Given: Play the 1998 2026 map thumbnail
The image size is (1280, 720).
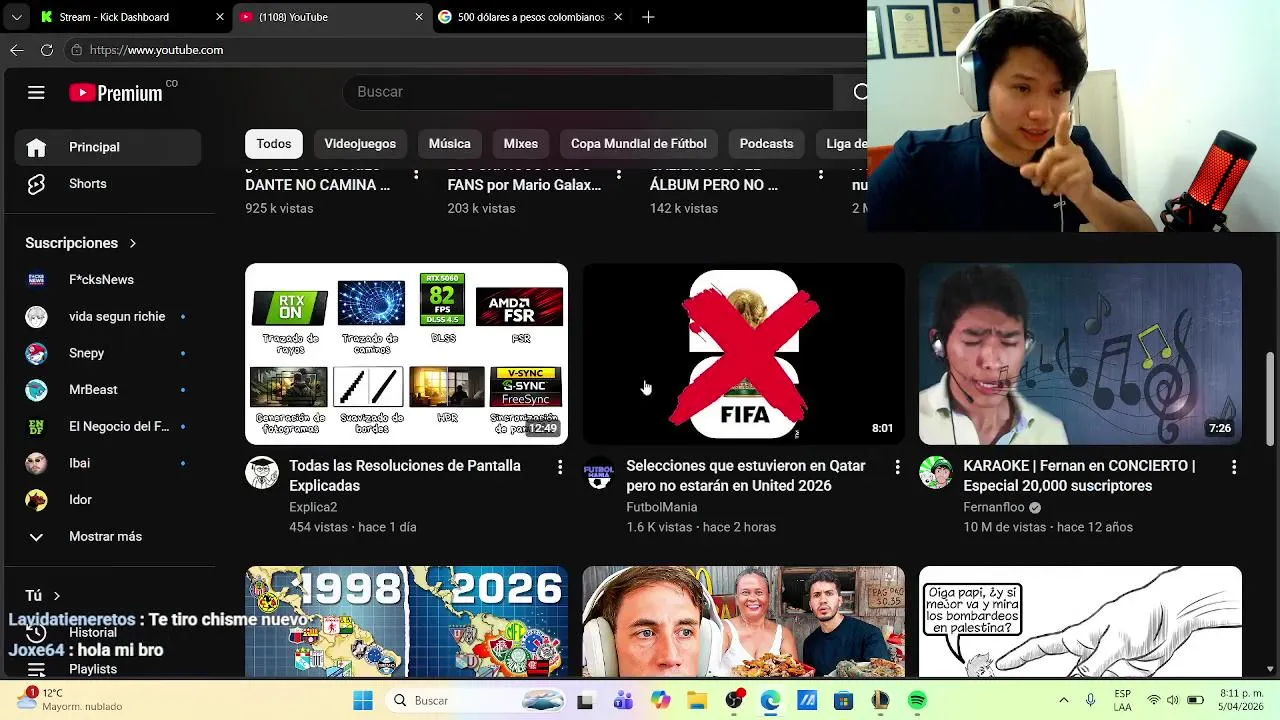Looking at the screenshot, I should (x=406, y=622).
